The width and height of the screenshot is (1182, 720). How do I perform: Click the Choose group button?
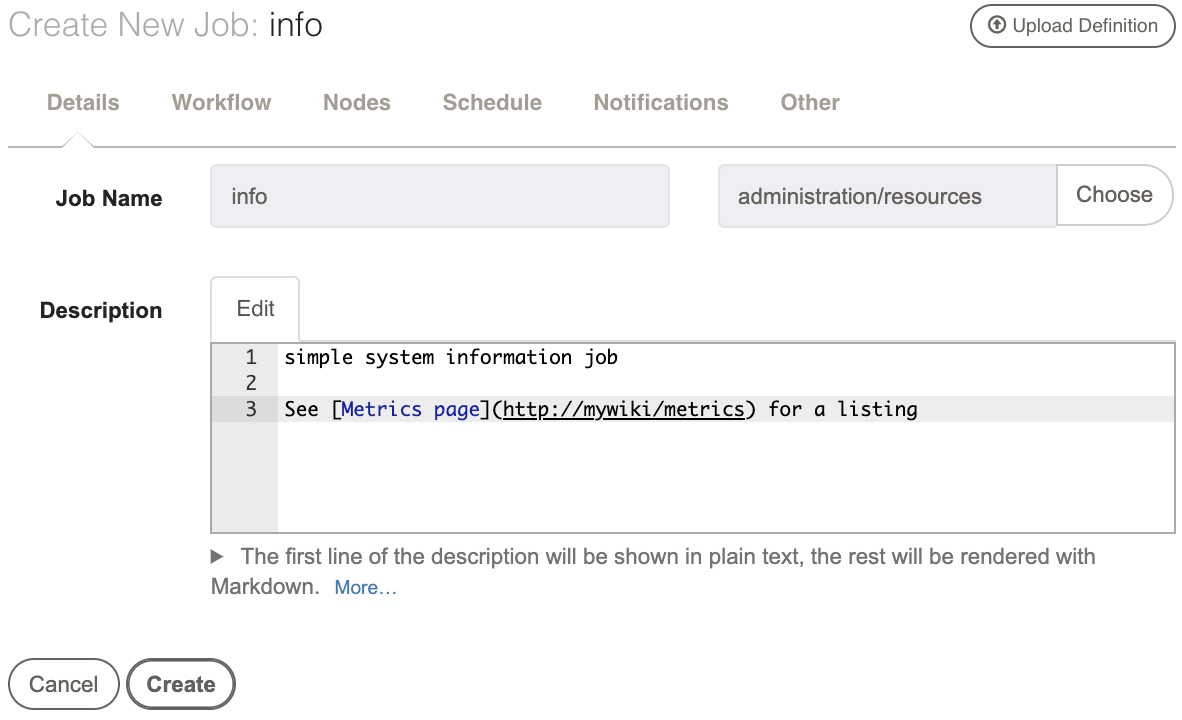click(1114, 195)
